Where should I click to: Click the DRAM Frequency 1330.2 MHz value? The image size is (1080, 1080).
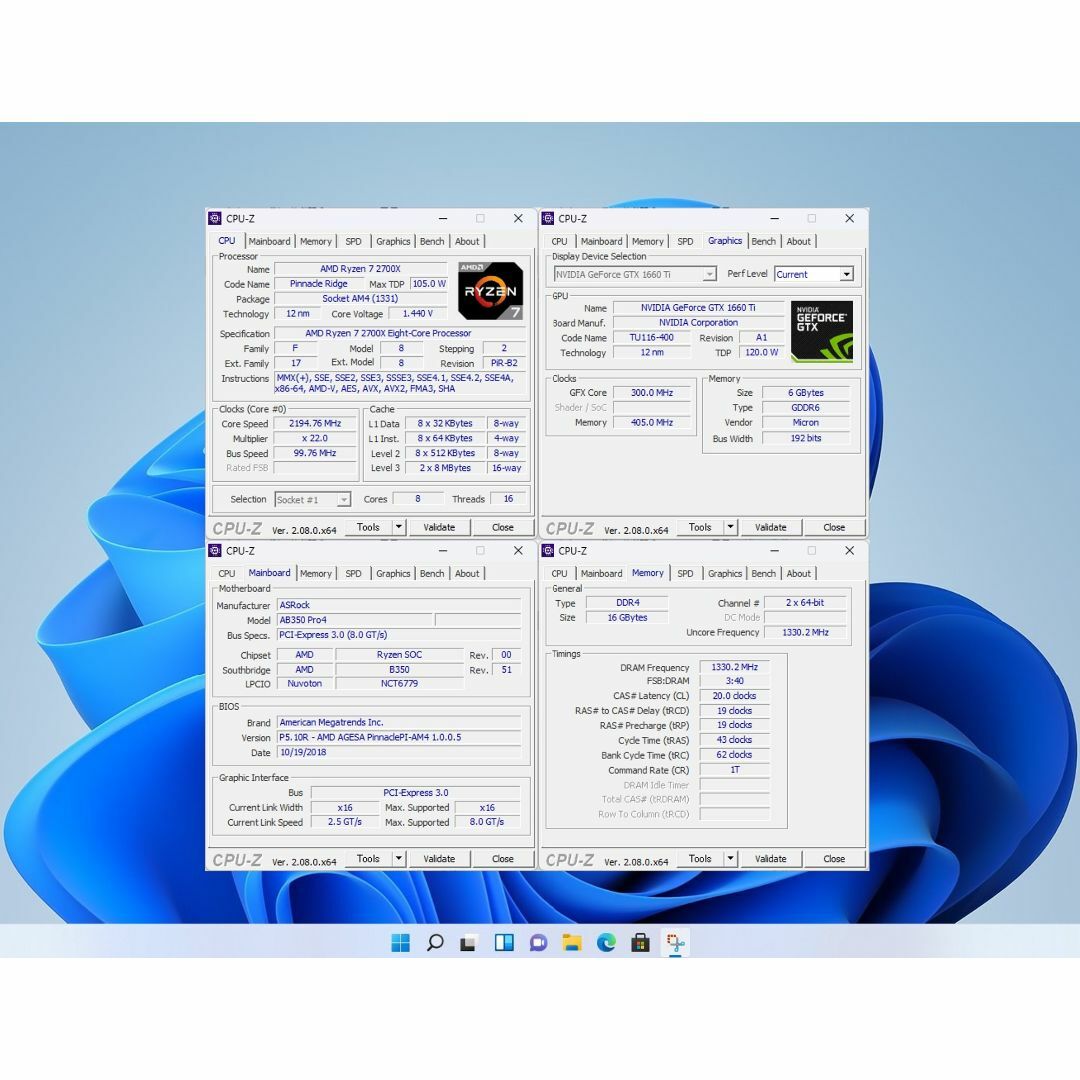click(734, 667)
